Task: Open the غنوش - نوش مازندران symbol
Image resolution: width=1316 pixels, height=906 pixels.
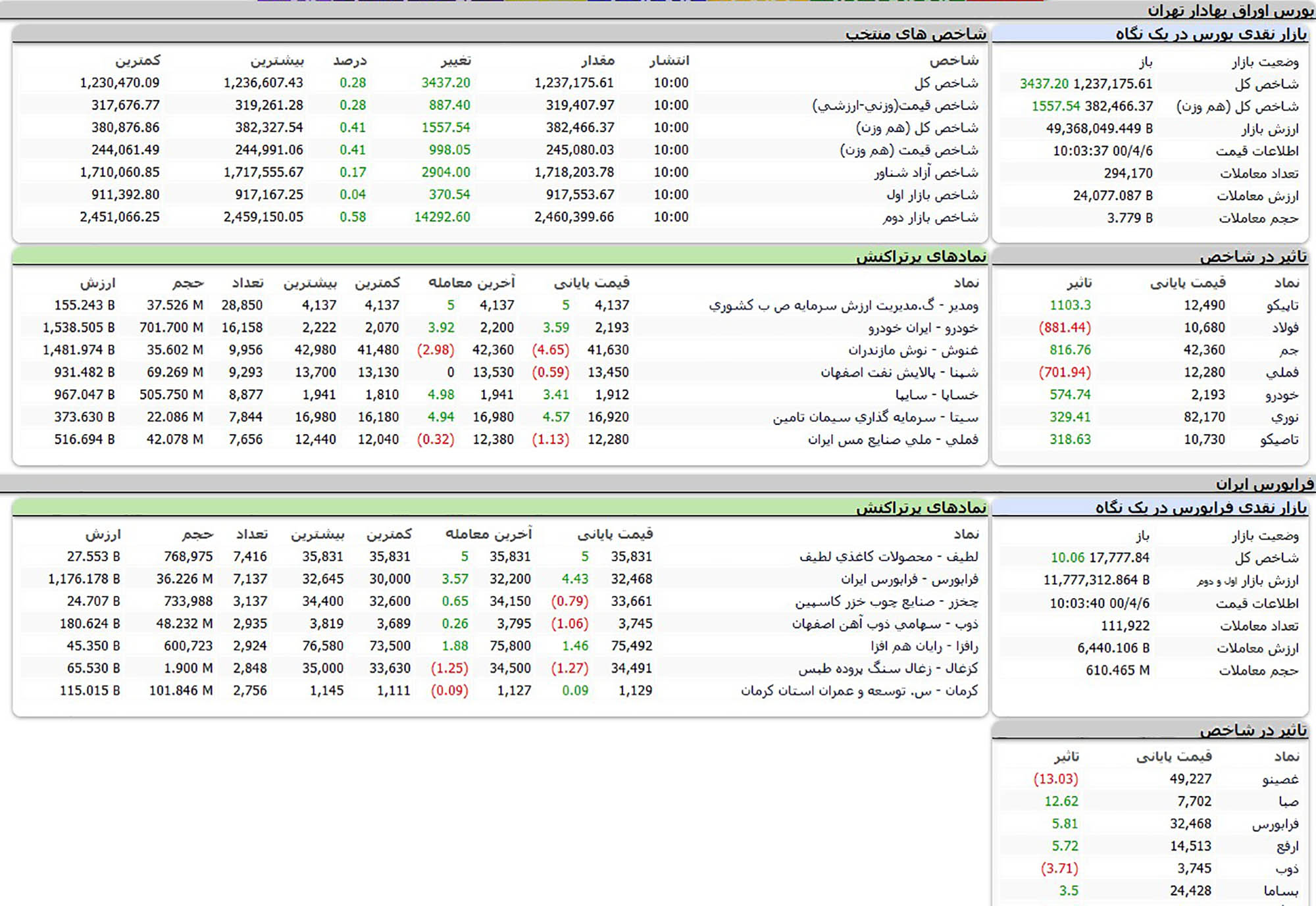Action: click(913, 350)
